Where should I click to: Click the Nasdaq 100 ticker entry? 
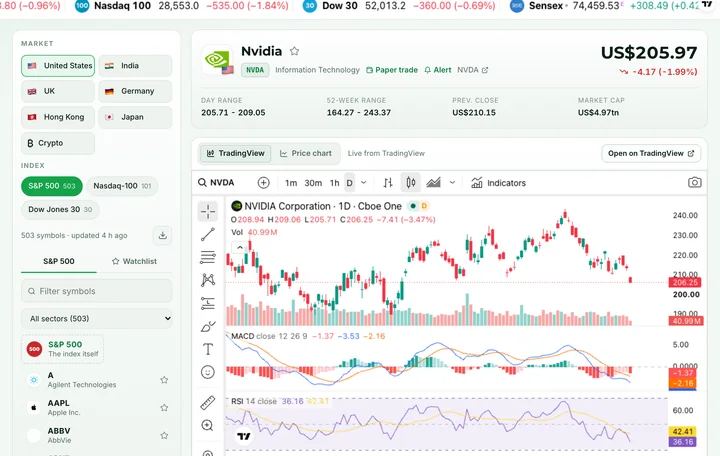click(x=182, y=6)
